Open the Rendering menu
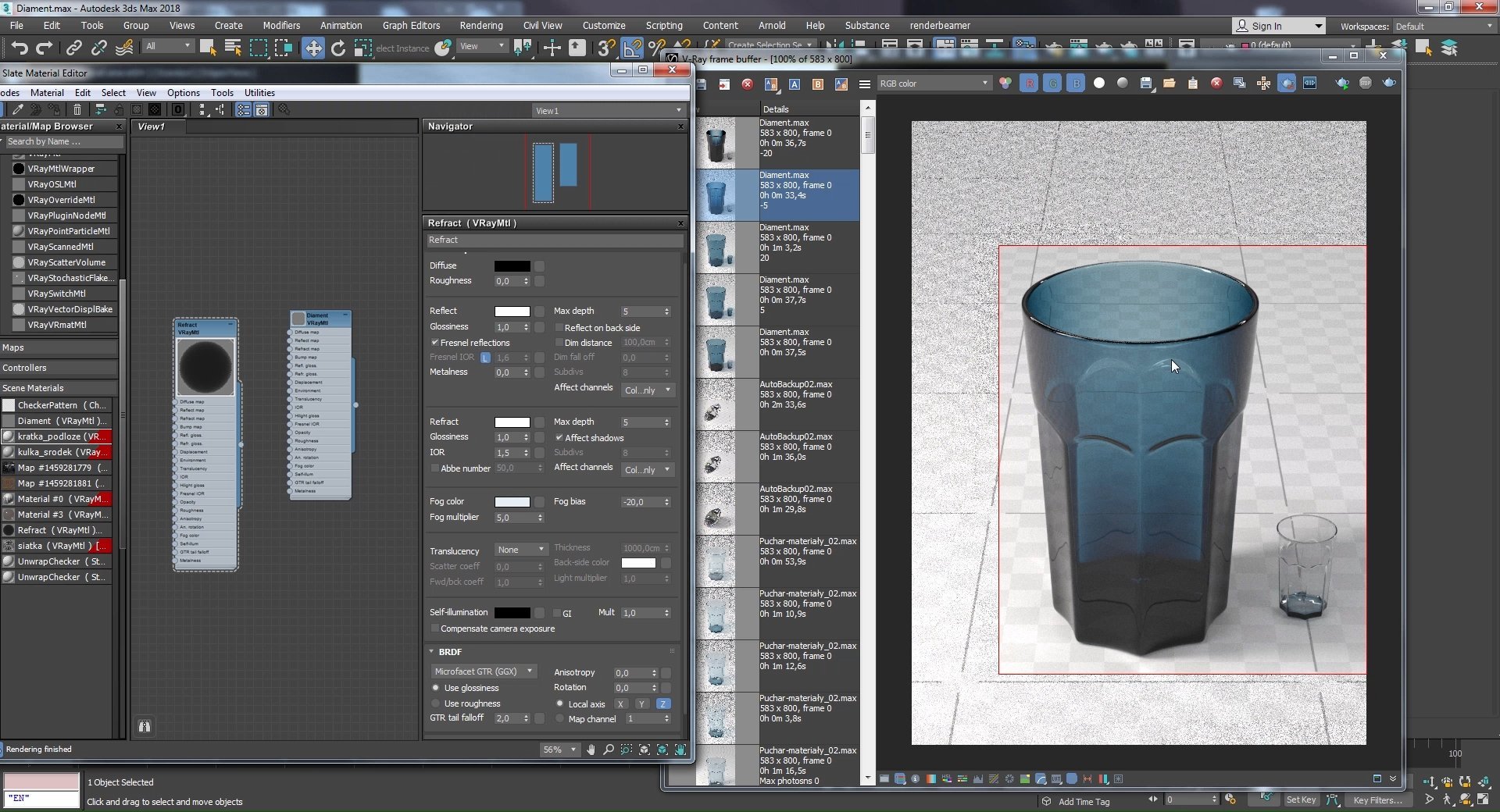 [x=480, y=25]
